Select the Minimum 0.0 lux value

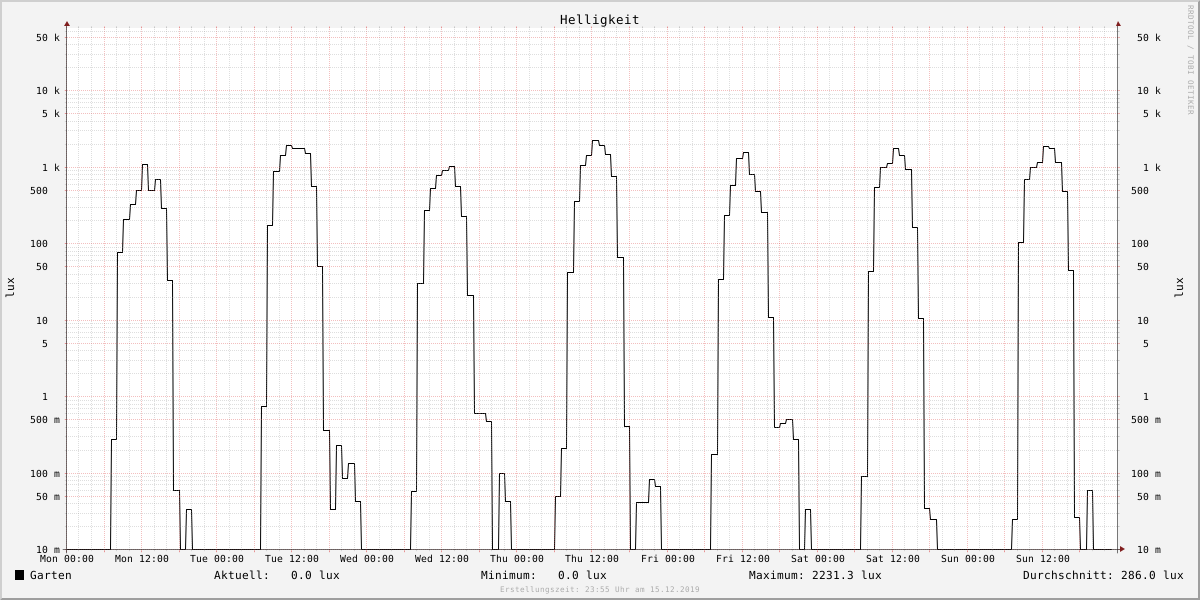[582, 575]
